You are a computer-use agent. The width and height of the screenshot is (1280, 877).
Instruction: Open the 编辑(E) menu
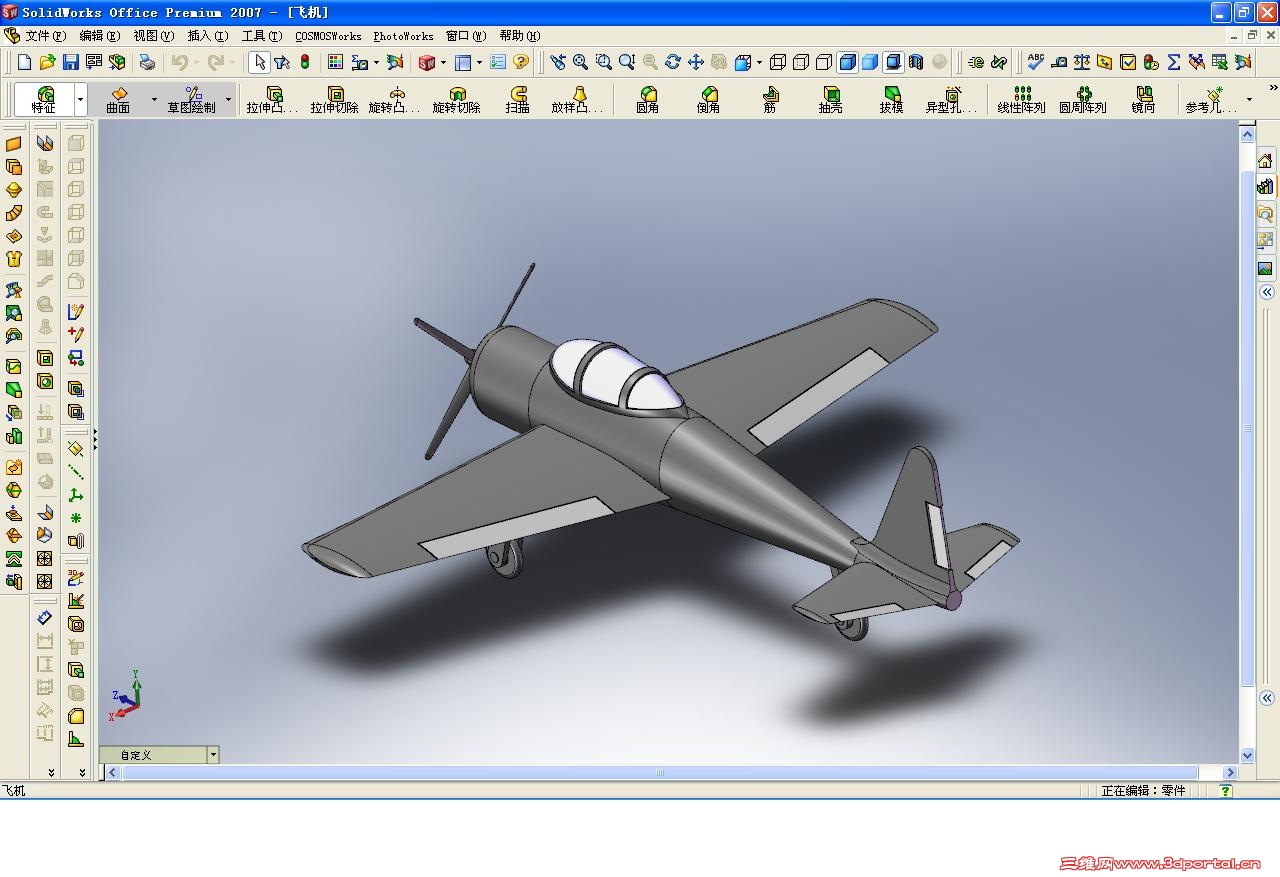(99, 36)
